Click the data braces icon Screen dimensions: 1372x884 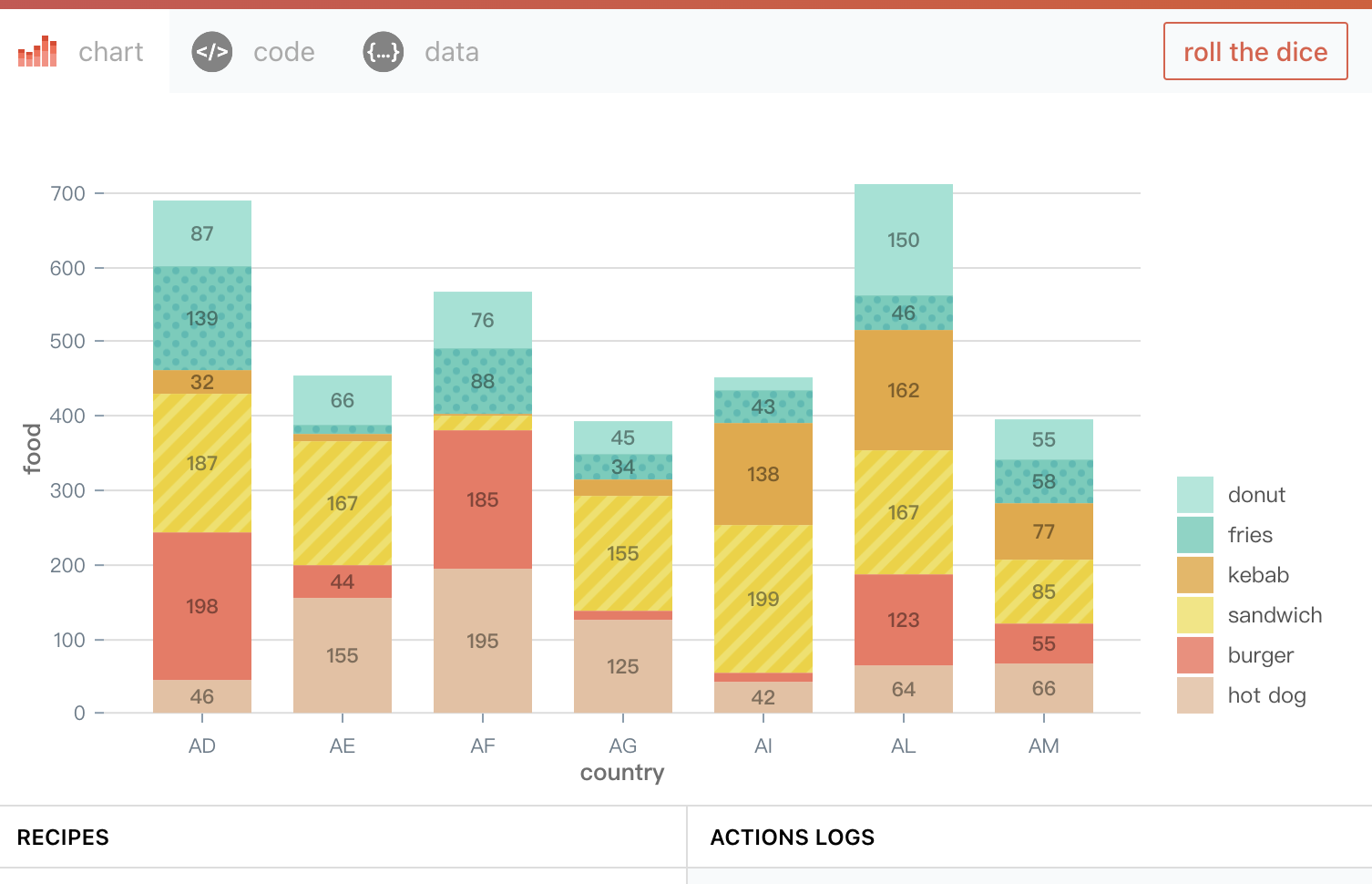point(384,52)
